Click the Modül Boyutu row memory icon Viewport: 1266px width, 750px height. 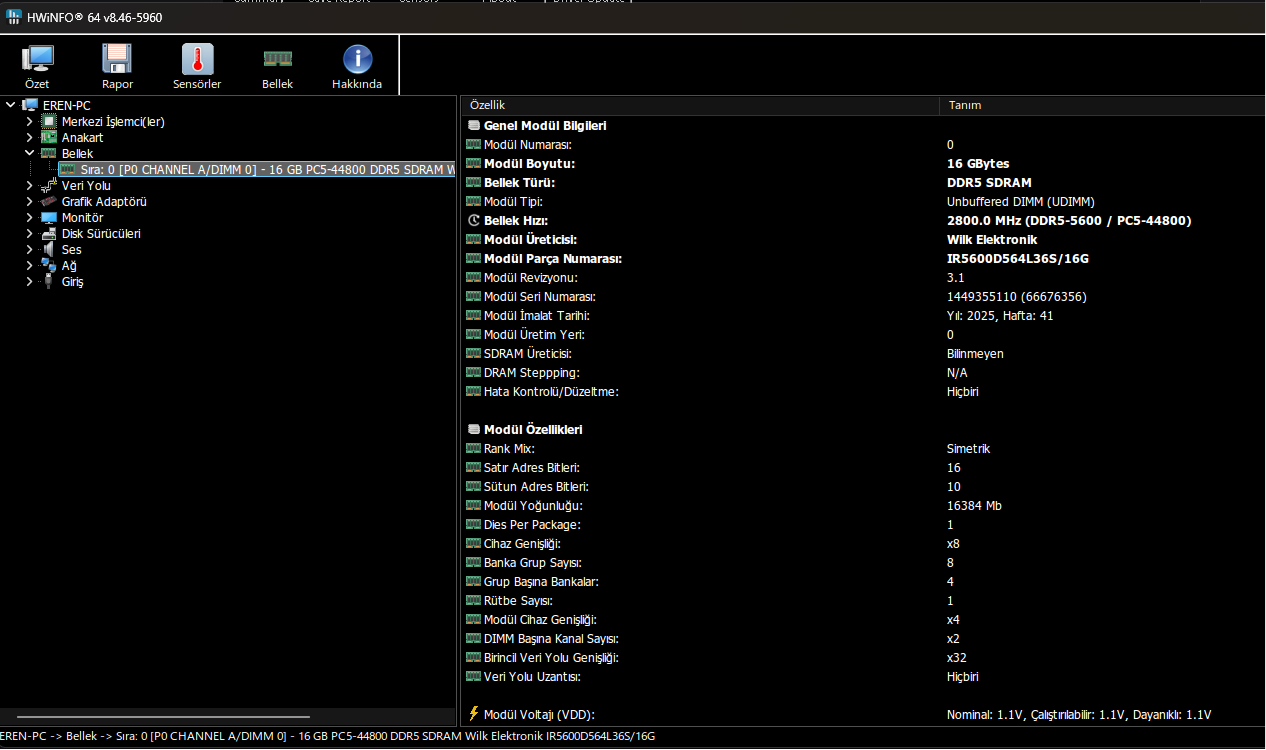[x=474, y=163]
